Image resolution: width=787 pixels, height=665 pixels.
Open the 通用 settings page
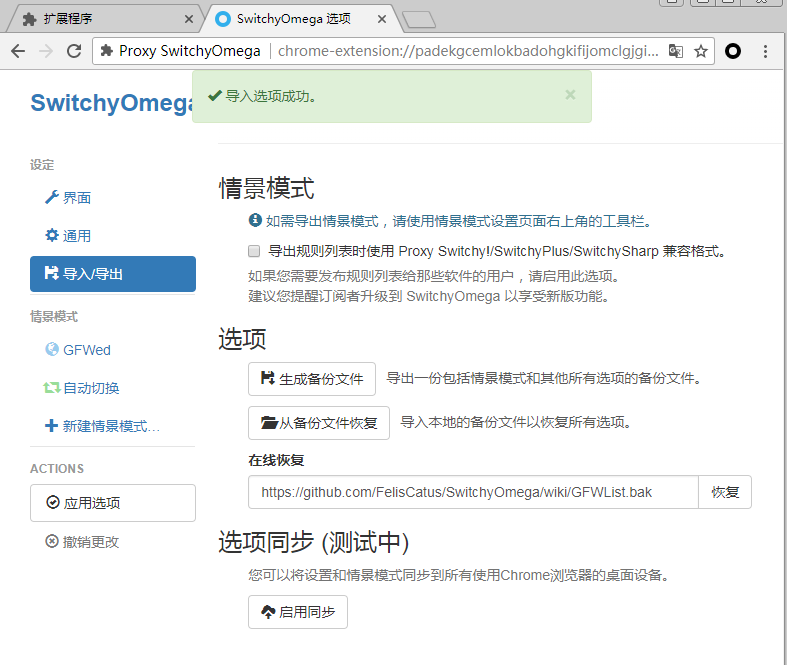[113, 235]
